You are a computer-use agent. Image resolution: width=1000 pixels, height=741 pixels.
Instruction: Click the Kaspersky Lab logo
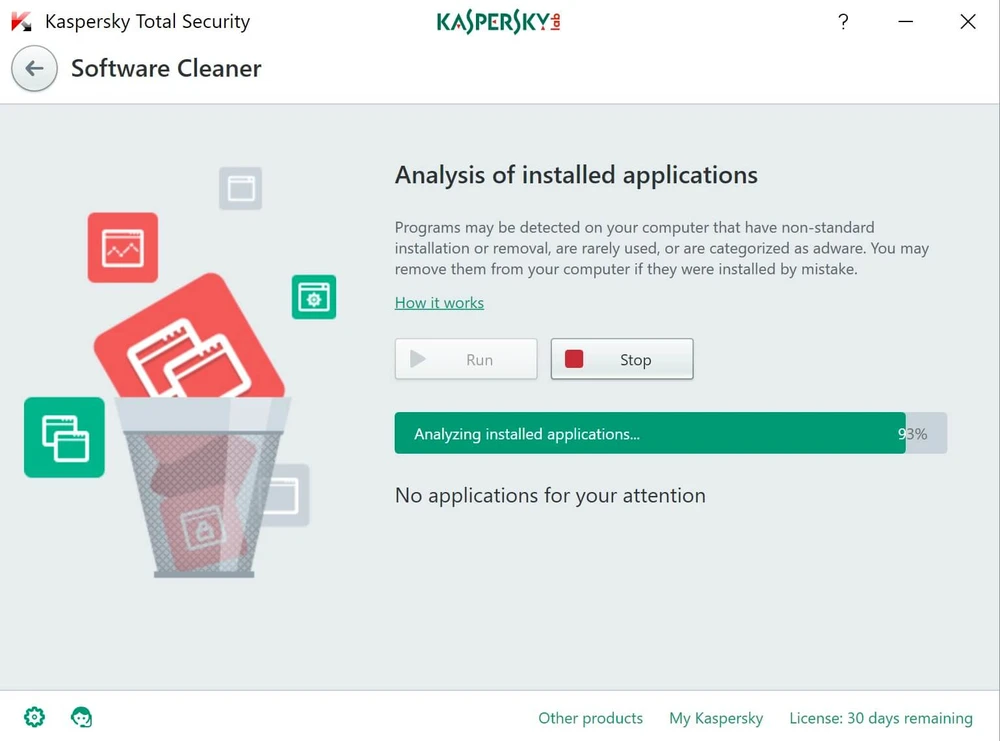coord(497,21)
